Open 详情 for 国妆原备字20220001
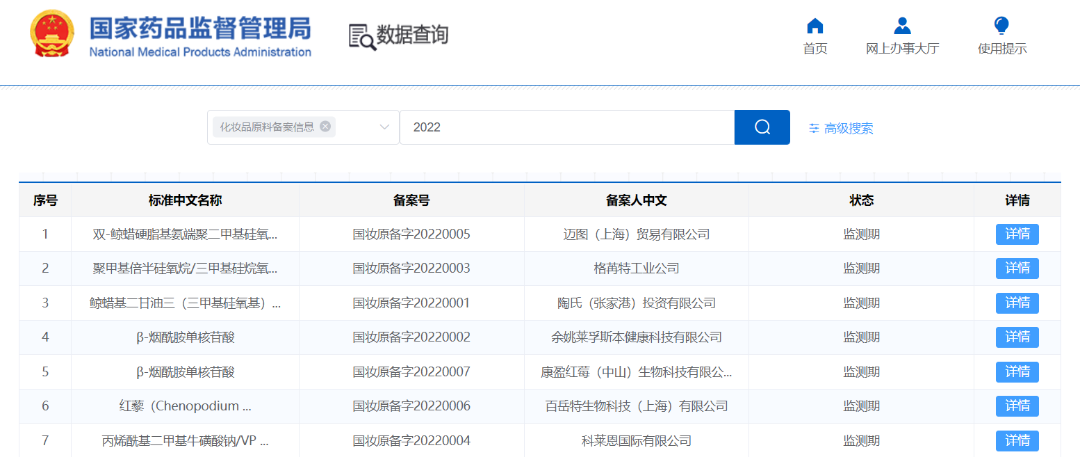 pyautogui.click(x=1017, y=303)
